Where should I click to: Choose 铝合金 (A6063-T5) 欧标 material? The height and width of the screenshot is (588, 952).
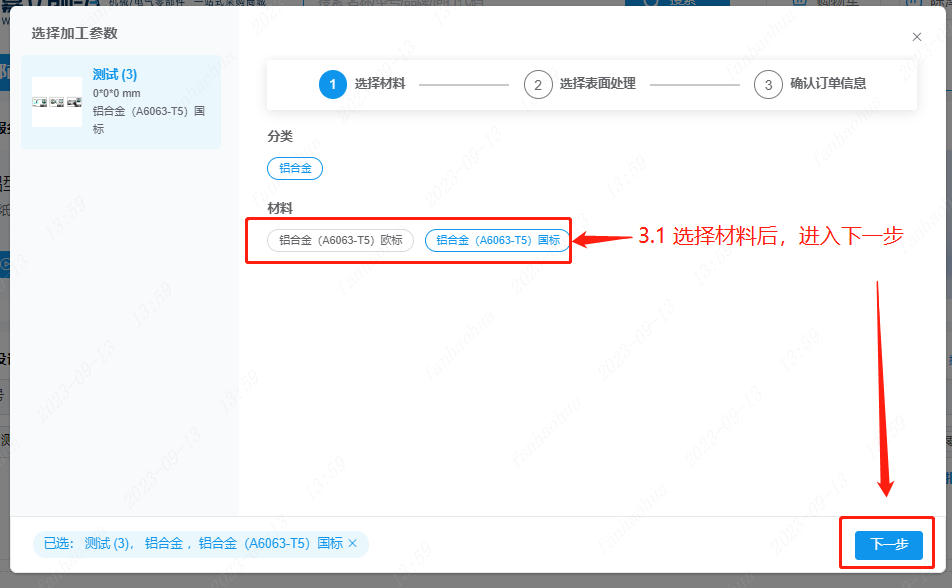[340, 240]
